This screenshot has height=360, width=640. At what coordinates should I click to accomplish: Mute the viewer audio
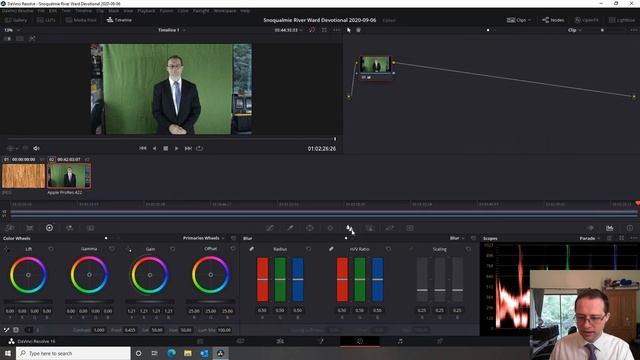tap(36, 148)
